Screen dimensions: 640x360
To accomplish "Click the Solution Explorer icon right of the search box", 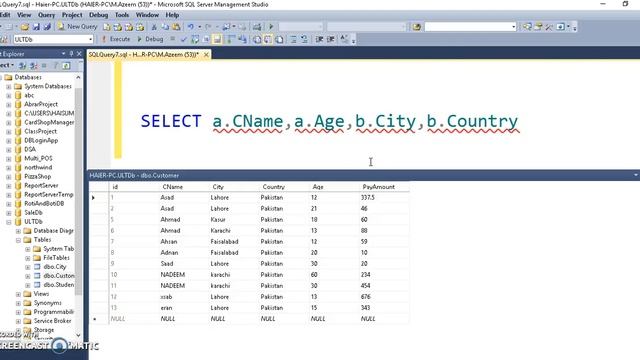I will point(527,27).
